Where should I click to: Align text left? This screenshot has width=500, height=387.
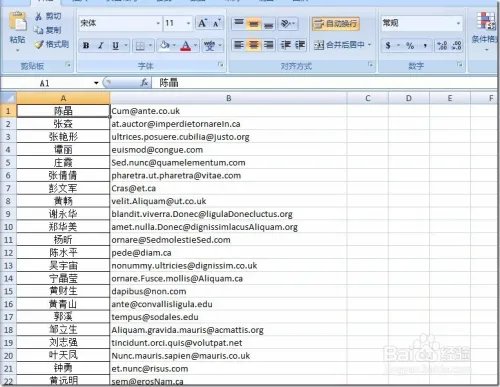[x=239, y=45]
